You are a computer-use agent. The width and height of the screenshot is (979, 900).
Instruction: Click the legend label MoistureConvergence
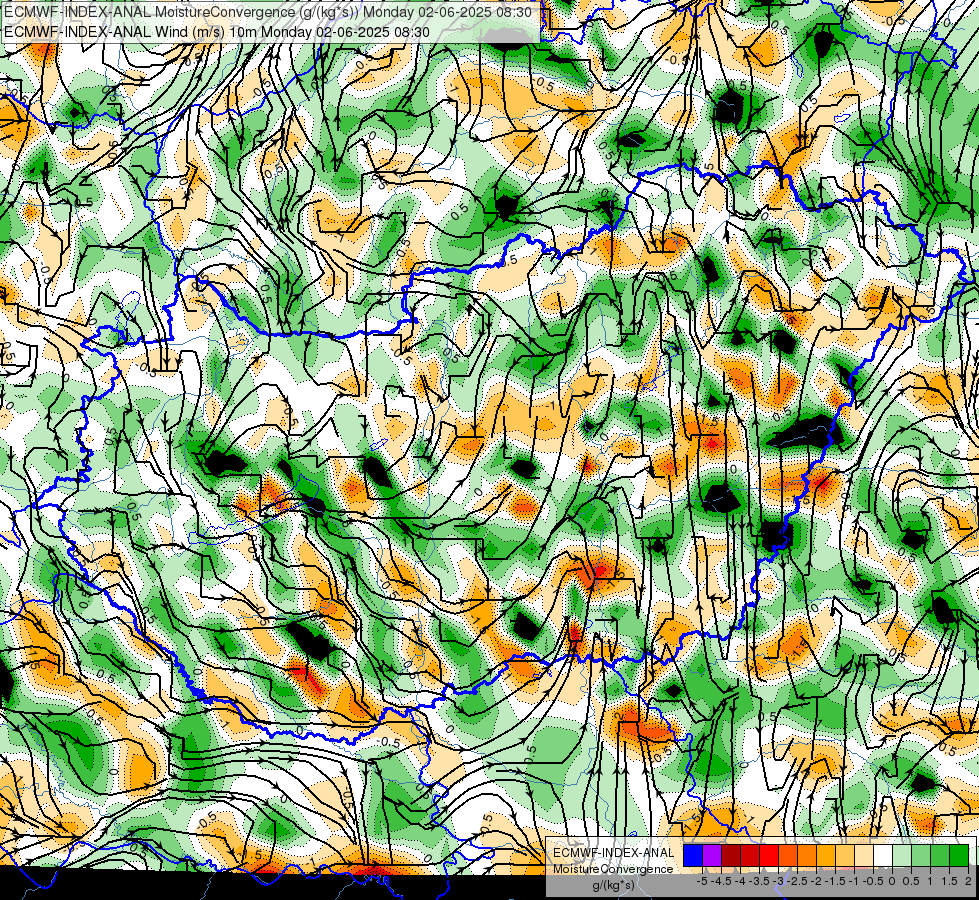pos(613,869)
